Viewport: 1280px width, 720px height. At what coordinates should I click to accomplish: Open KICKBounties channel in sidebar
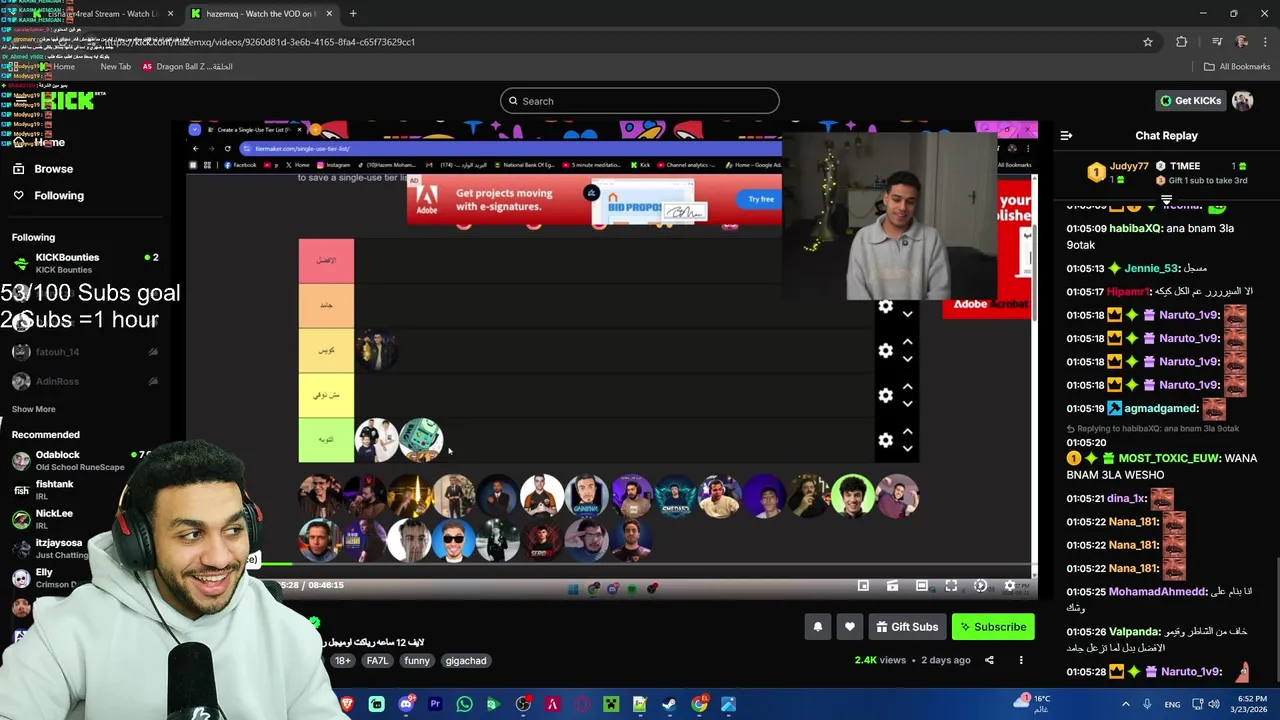point(85,263)
